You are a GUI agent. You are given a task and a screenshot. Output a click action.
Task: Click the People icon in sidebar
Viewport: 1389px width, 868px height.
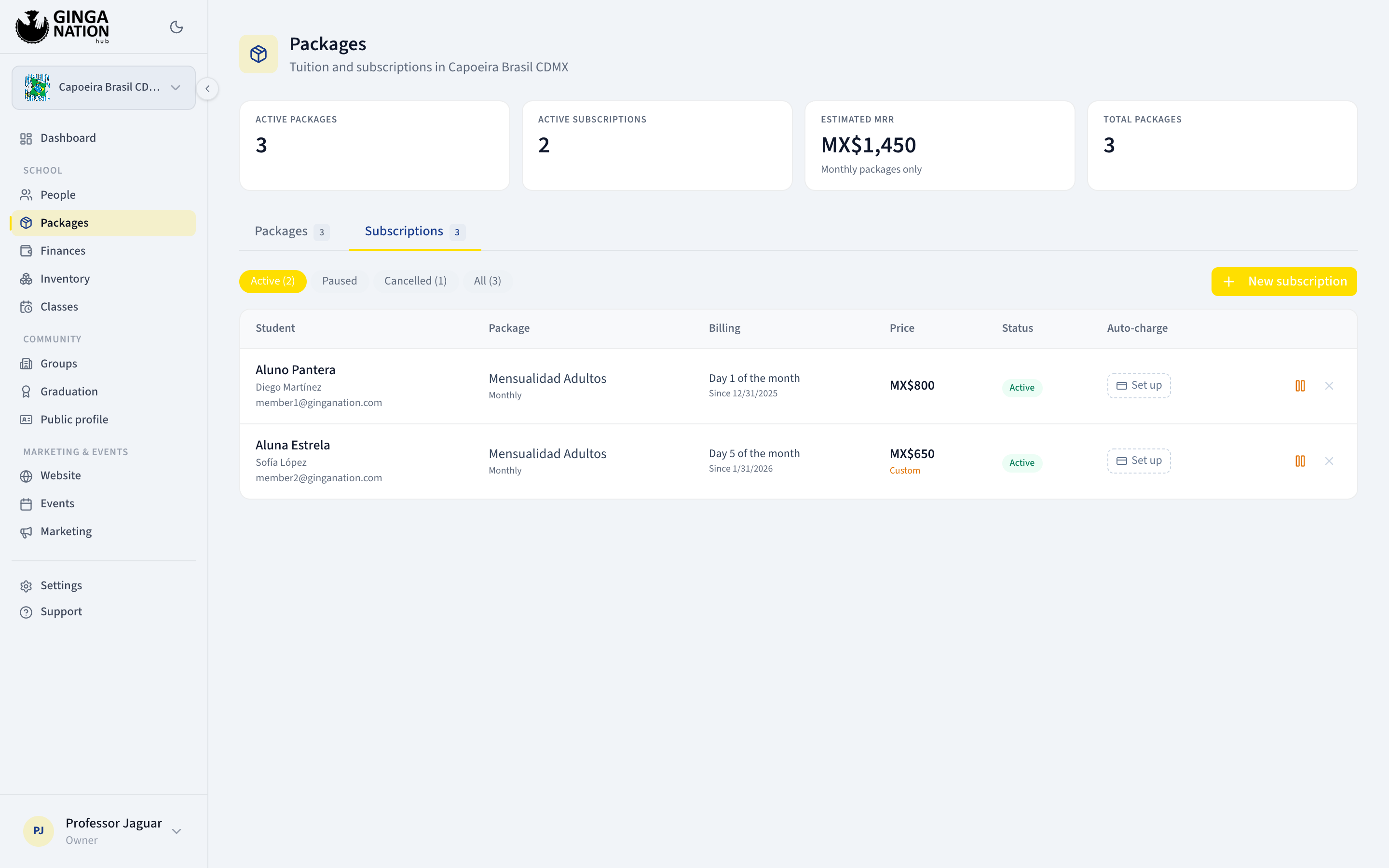[x=27, y=195]
